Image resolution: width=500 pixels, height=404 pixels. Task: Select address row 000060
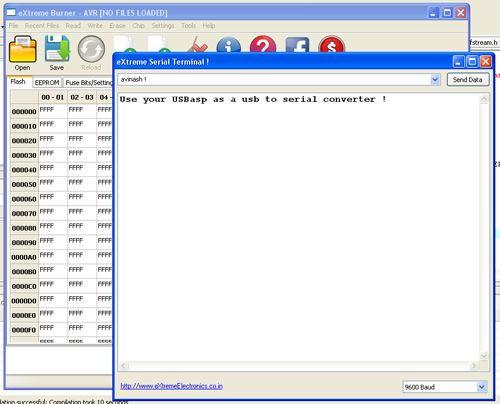point(24,199)
